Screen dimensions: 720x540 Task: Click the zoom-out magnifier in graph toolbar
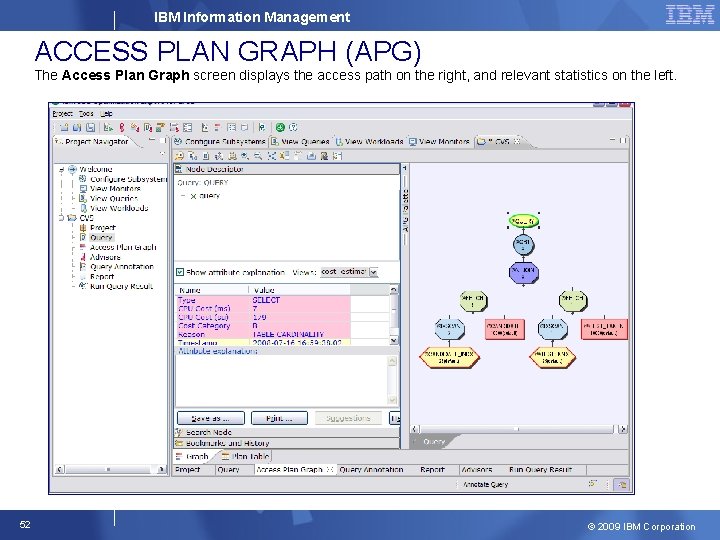coord(258,156)
